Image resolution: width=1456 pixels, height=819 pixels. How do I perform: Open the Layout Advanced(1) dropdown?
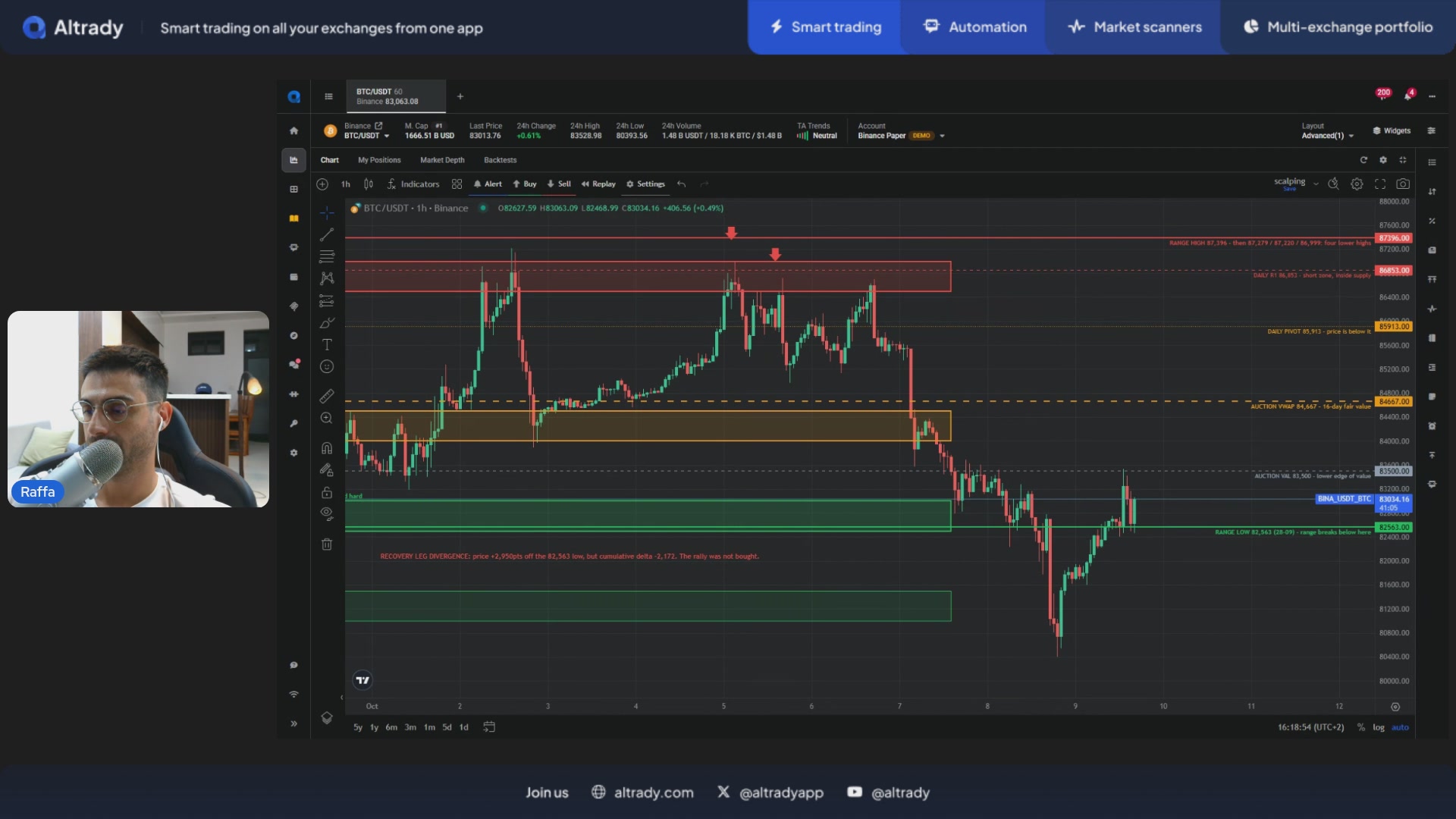pos(1328,136)
